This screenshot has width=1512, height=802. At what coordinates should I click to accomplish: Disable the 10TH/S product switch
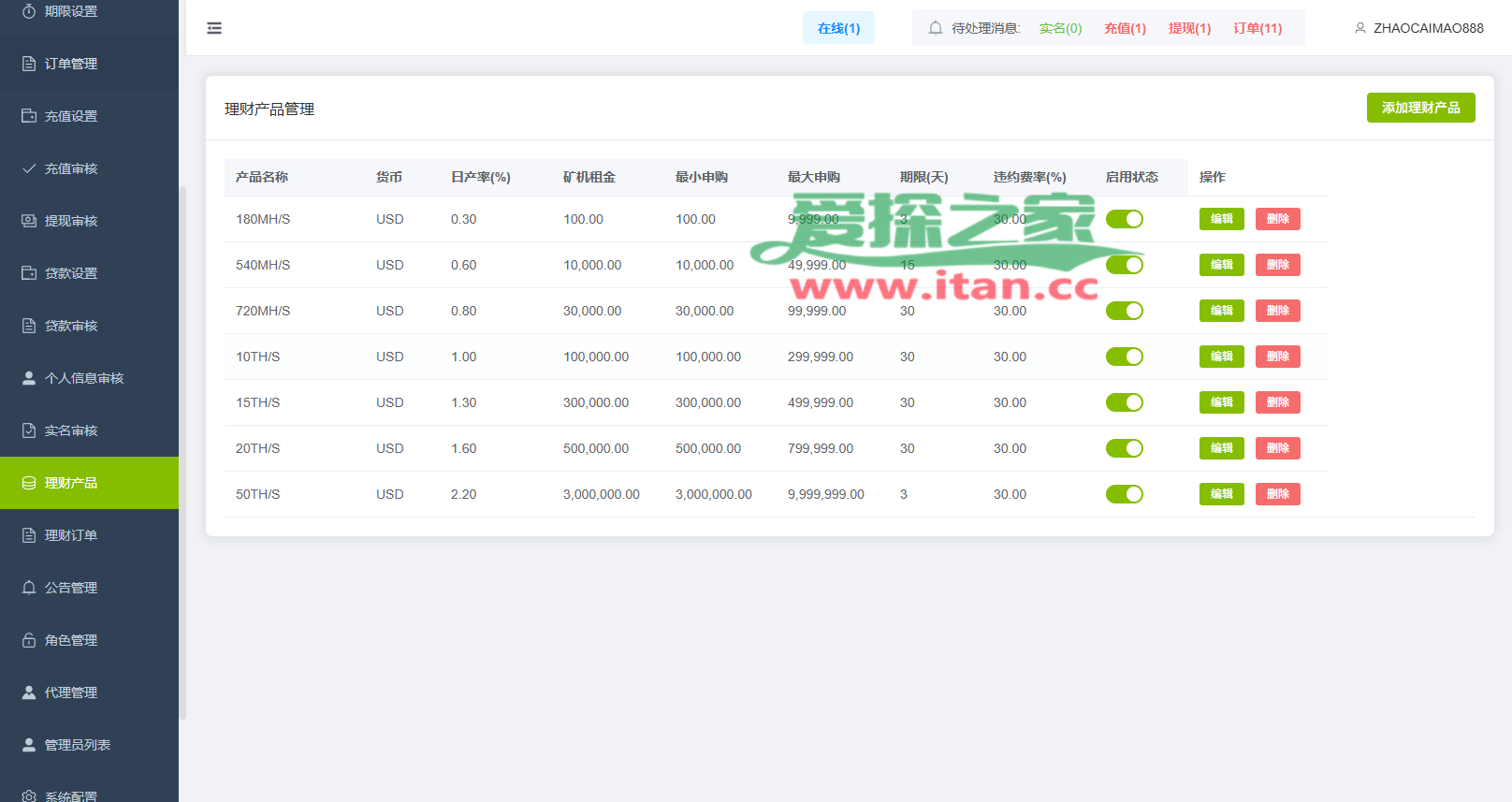1124,357
